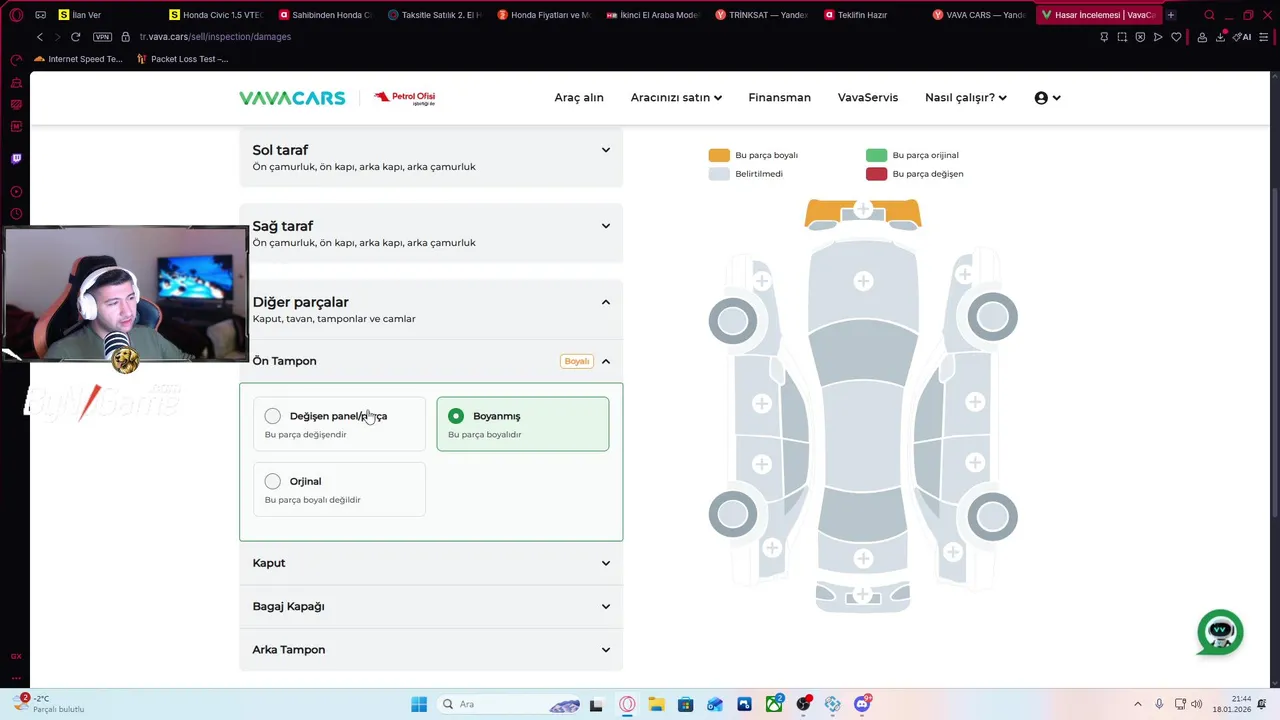Click the plus marker on the front bumper

click(x=862, y=211)
